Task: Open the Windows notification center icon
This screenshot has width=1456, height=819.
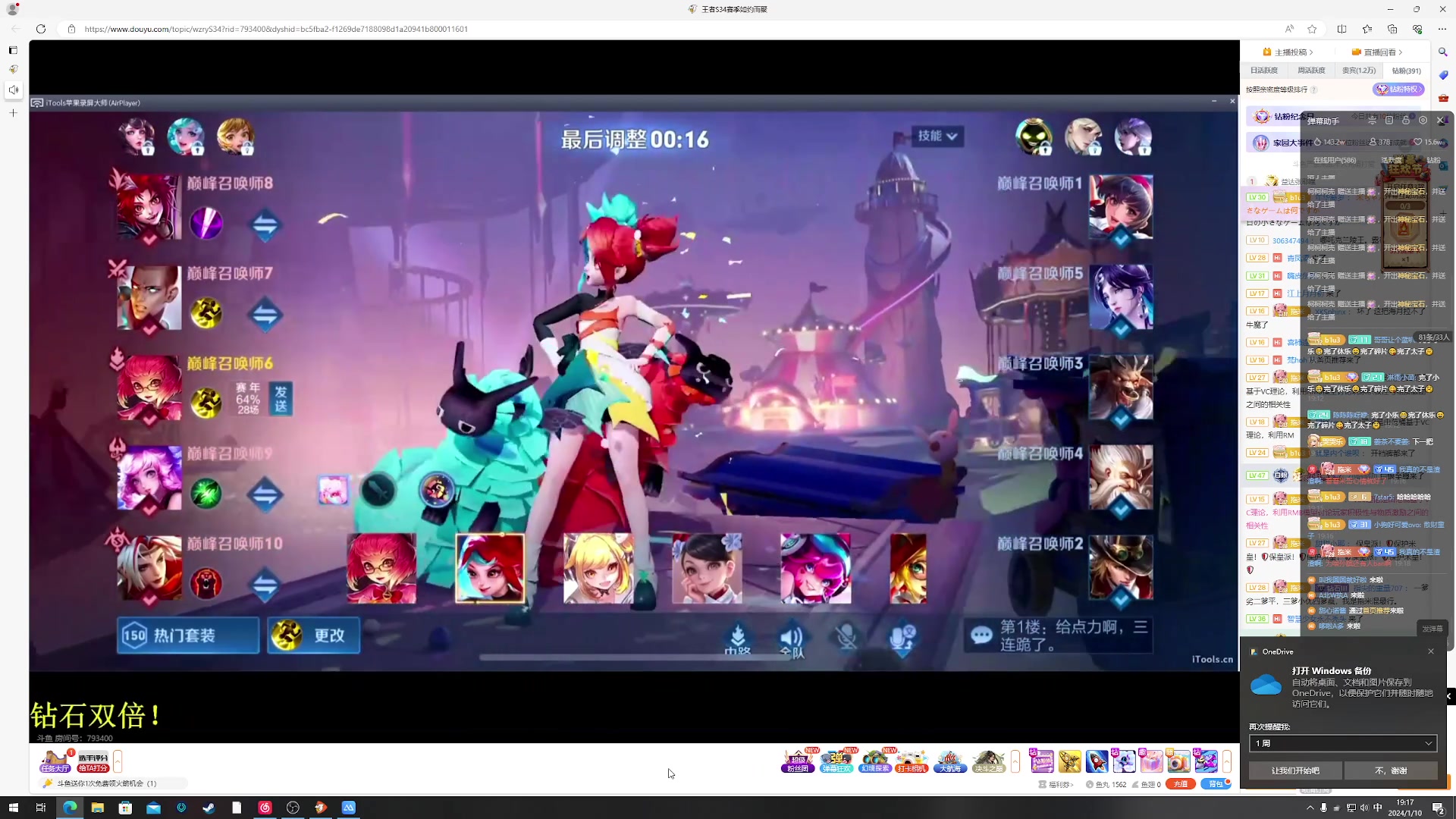Action: (x=1438, y=808)
